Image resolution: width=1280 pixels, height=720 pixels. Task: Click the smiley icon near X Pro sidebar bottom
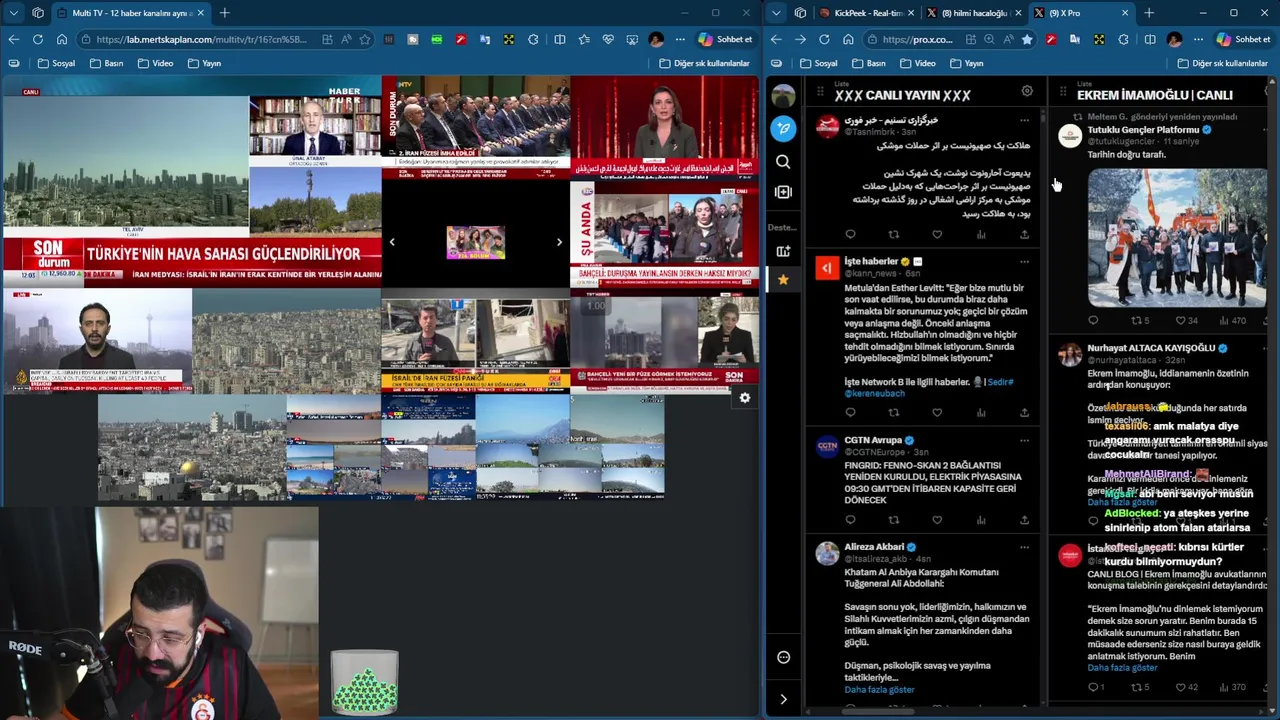tap(783, 657)
